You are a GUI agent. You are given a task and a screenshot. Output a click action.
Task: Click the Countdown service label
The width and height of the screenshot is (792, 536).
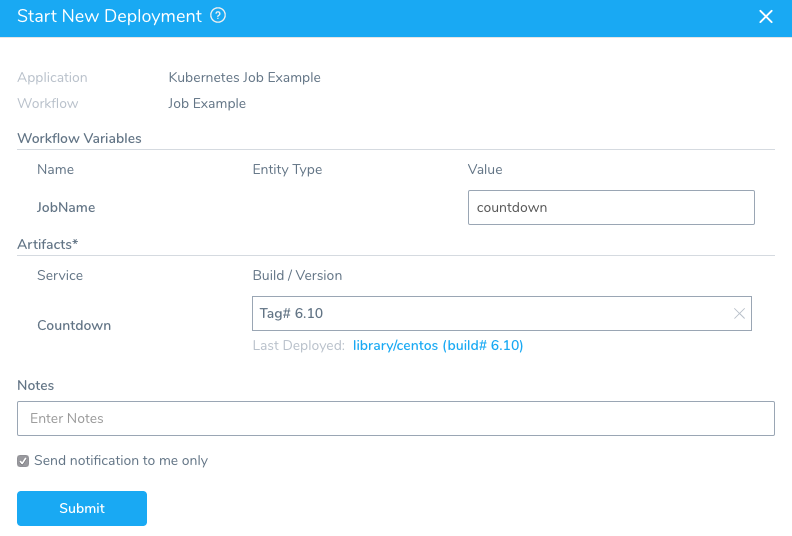[74, 325]
